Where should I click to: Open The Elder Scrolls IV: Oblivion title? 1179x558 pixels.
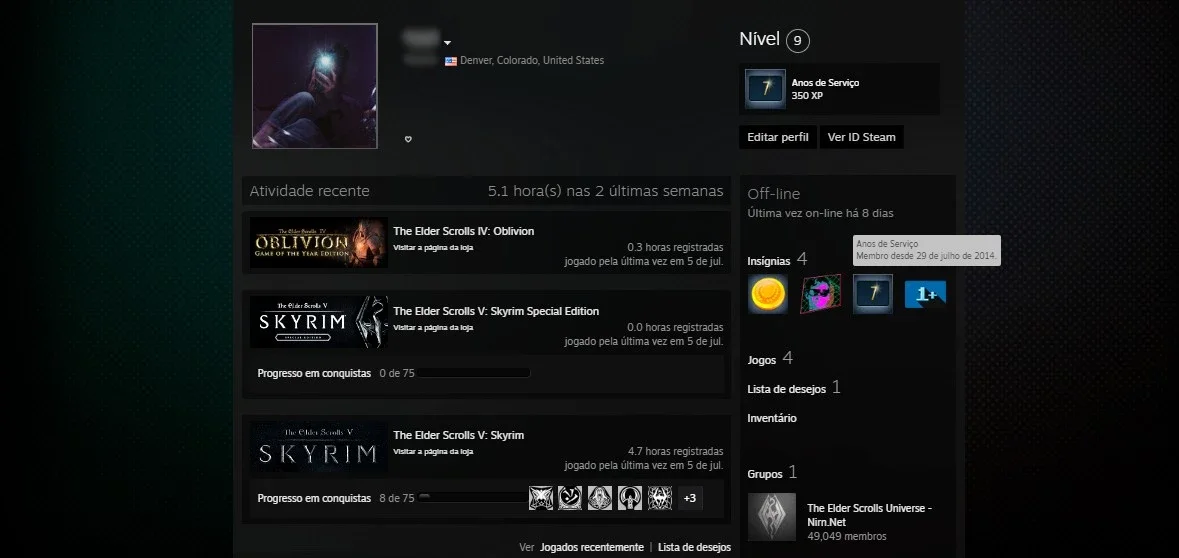coord(464,231)
